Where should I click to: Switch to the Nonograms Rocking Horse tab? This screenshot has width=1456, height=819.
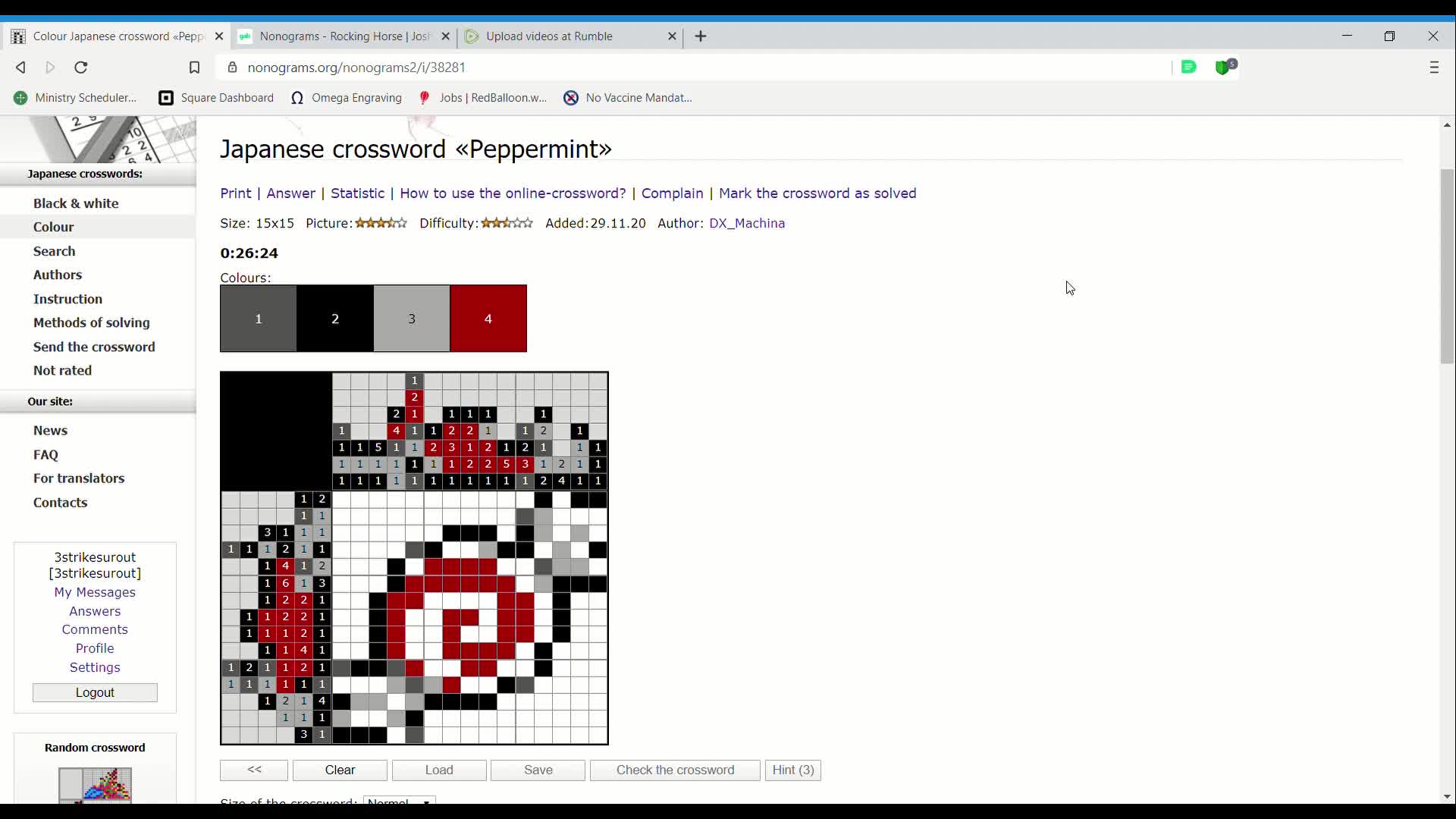(344, 36)
